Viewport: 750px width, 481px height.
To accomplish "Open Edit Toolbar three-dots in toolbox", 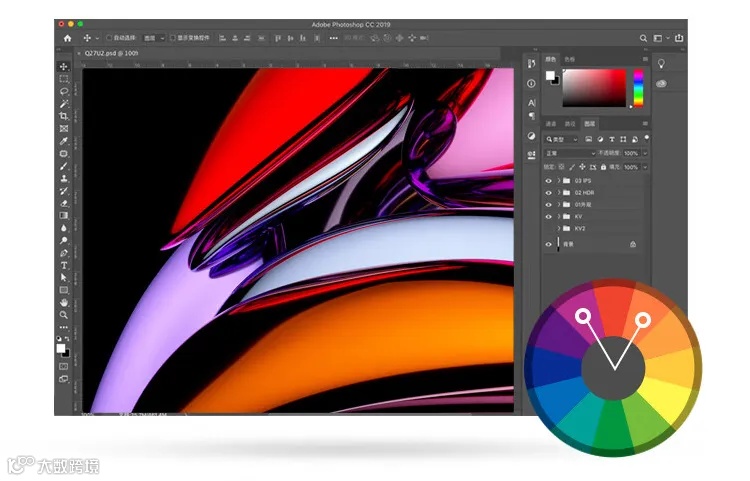I will [x=64, y=328].
